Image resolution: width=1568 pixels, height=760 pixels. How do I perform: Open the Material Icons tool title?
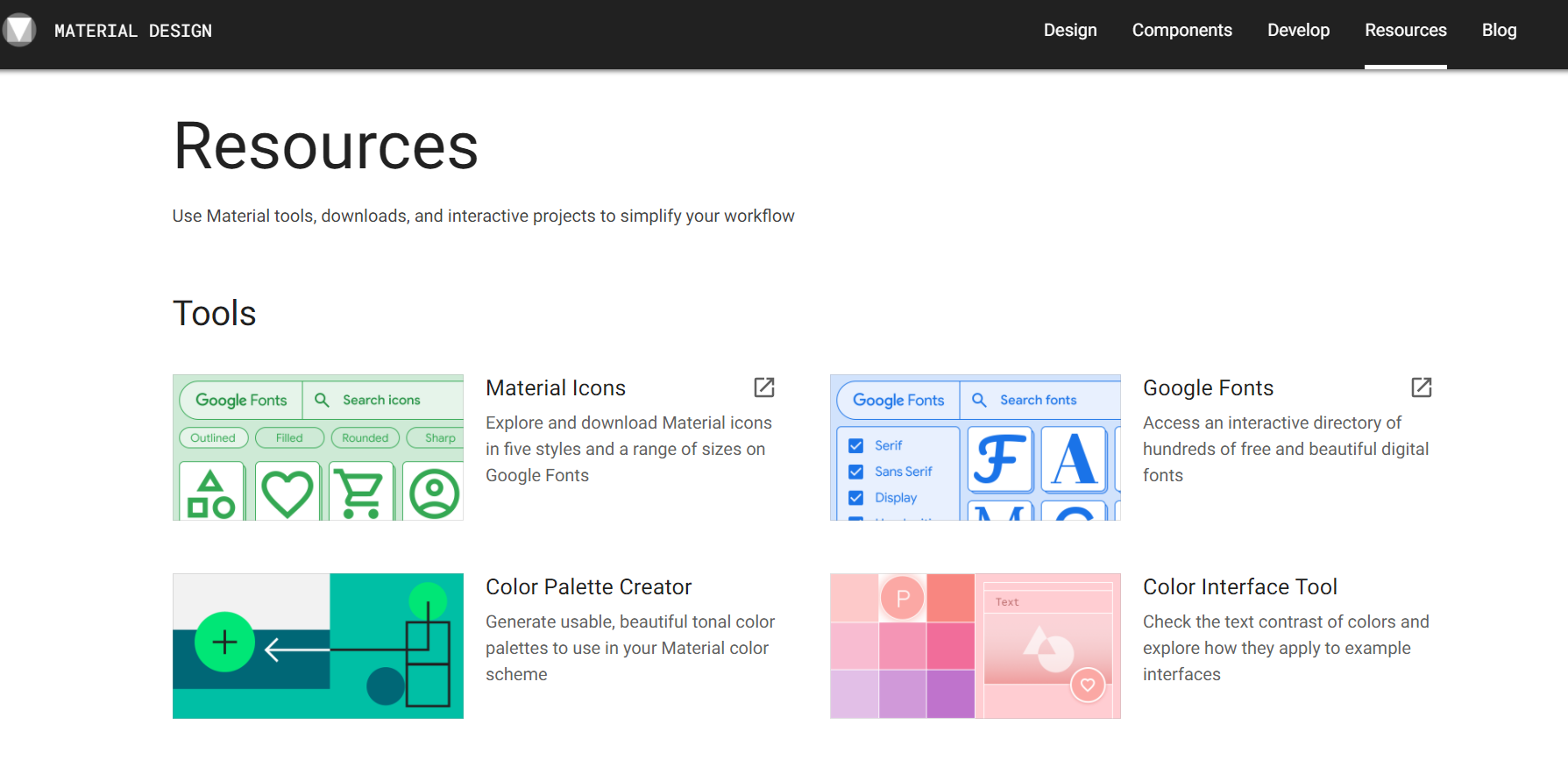click(x=556, y=387)
